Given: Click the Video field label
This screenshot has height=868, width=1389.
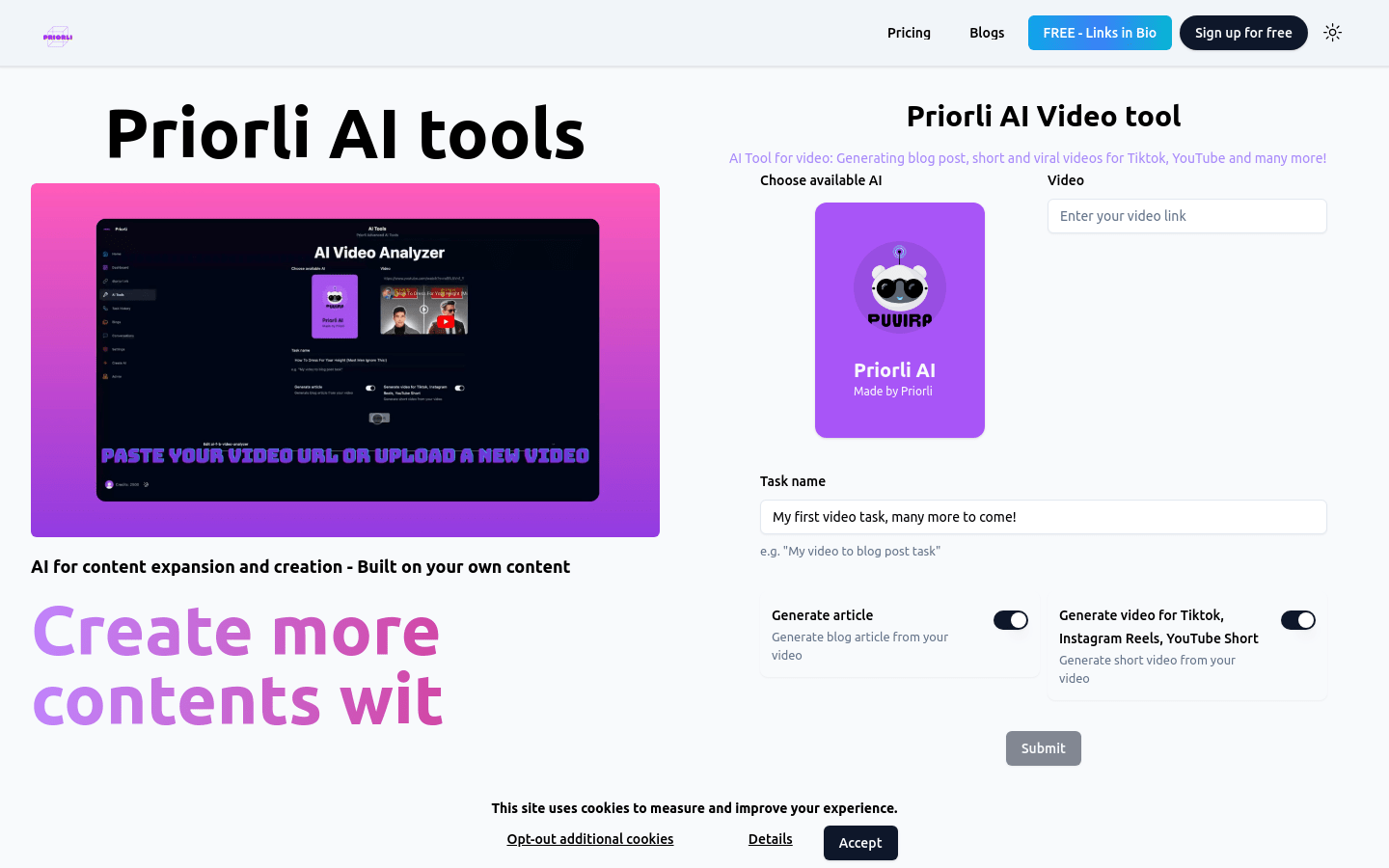Looking at the screenshot, I should (x=1066, y=180).
